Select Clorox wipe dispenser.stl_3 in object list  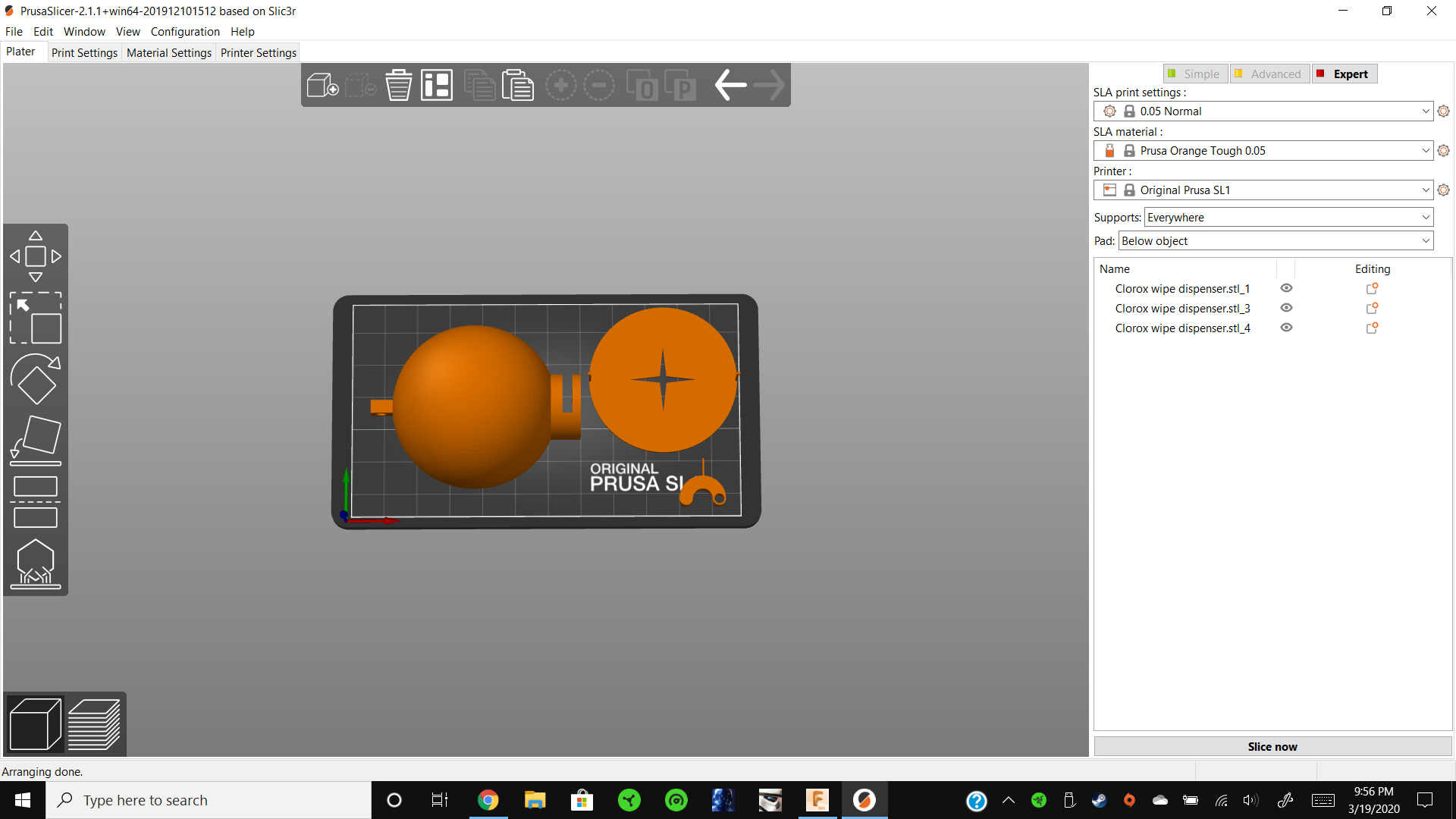click(x=1182, y=309)
